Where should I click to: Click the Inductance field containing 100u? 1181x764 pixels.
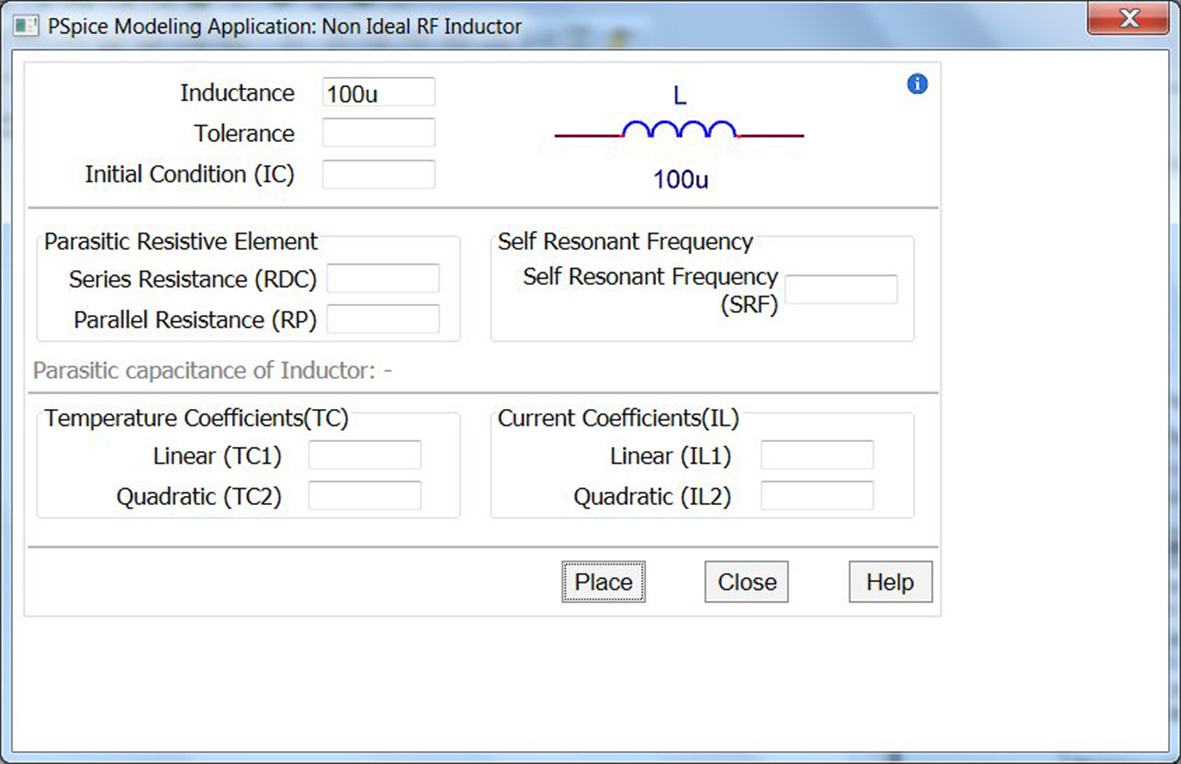pos(378,93)
